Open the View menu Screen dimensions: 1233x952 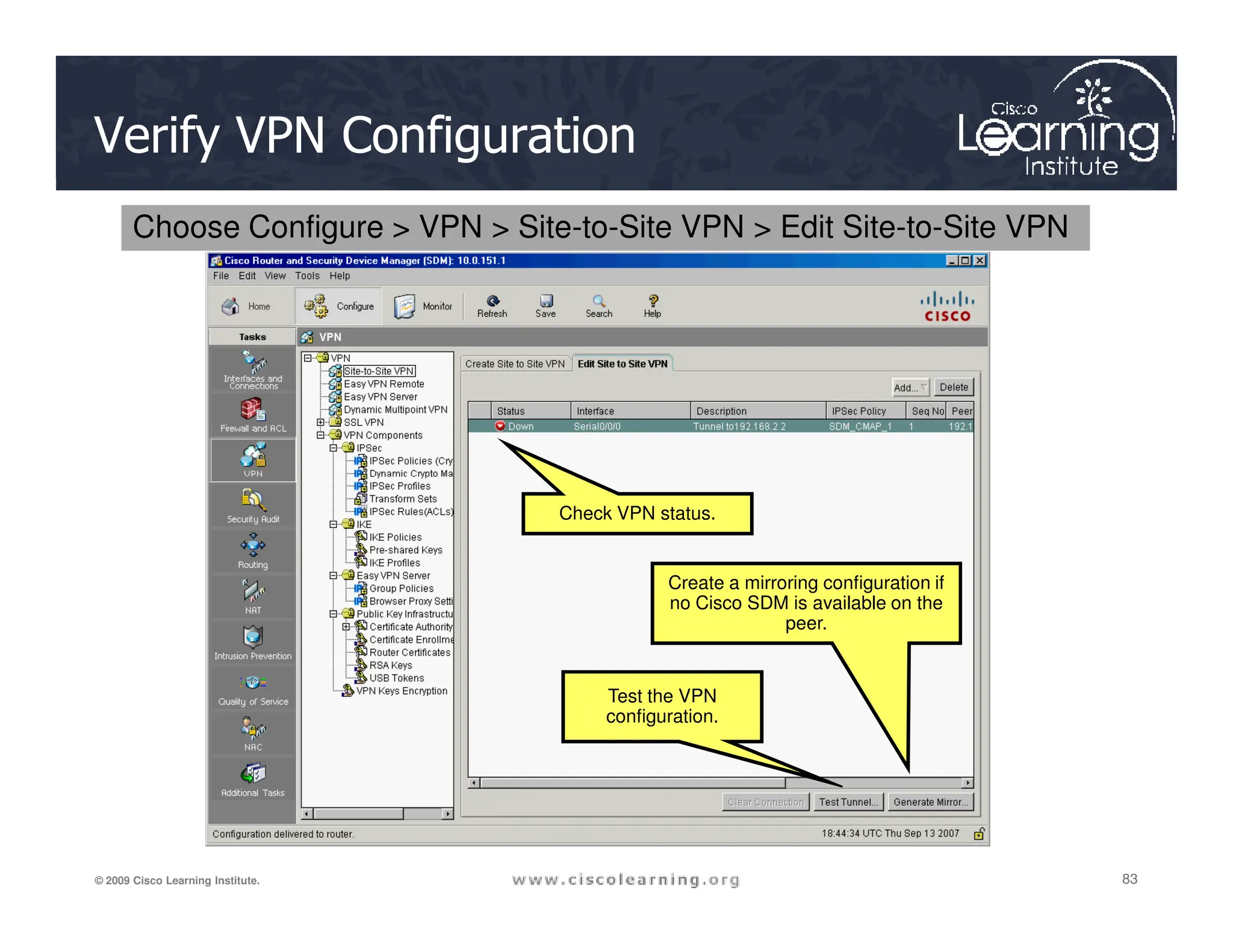[x=275, y=276]
